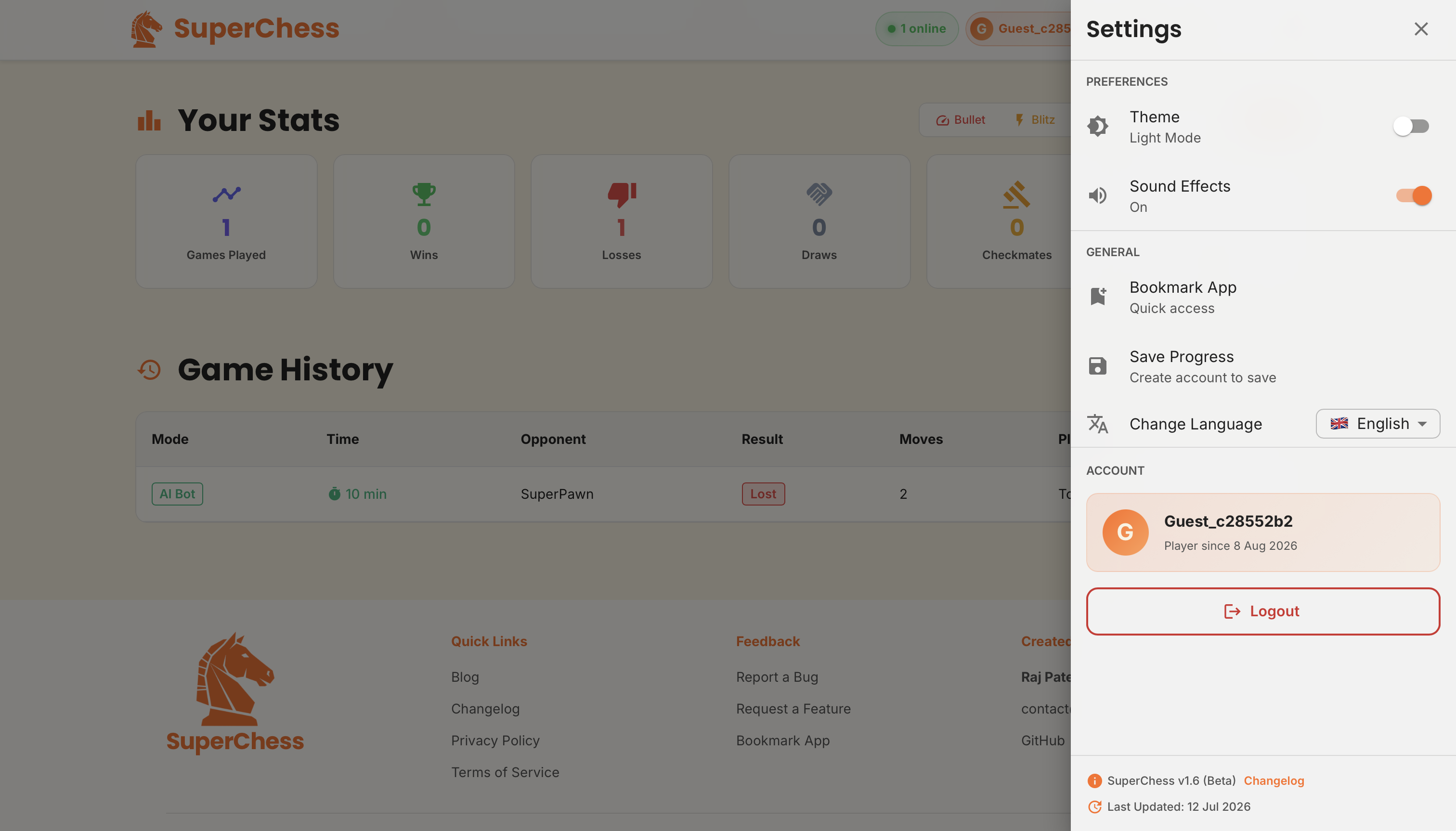Click the stopwatch icon next to 10 min

(335, 493)
